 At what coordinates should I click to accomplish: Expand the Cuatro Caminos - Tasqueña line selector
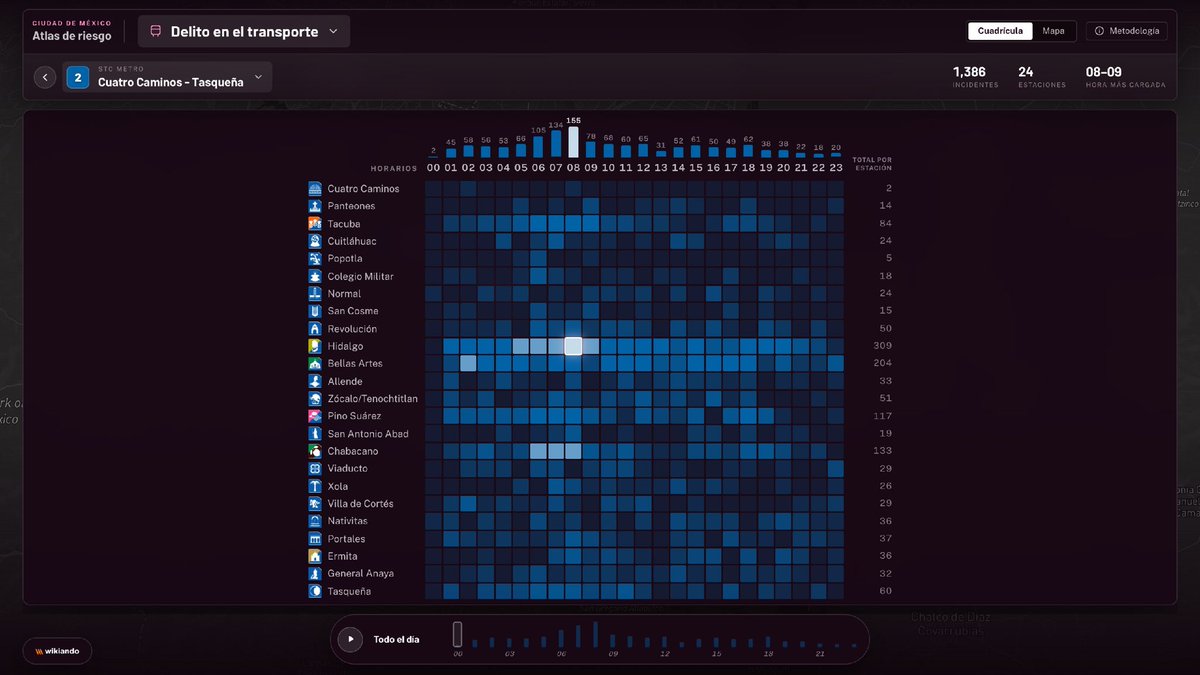click(168, 77)
